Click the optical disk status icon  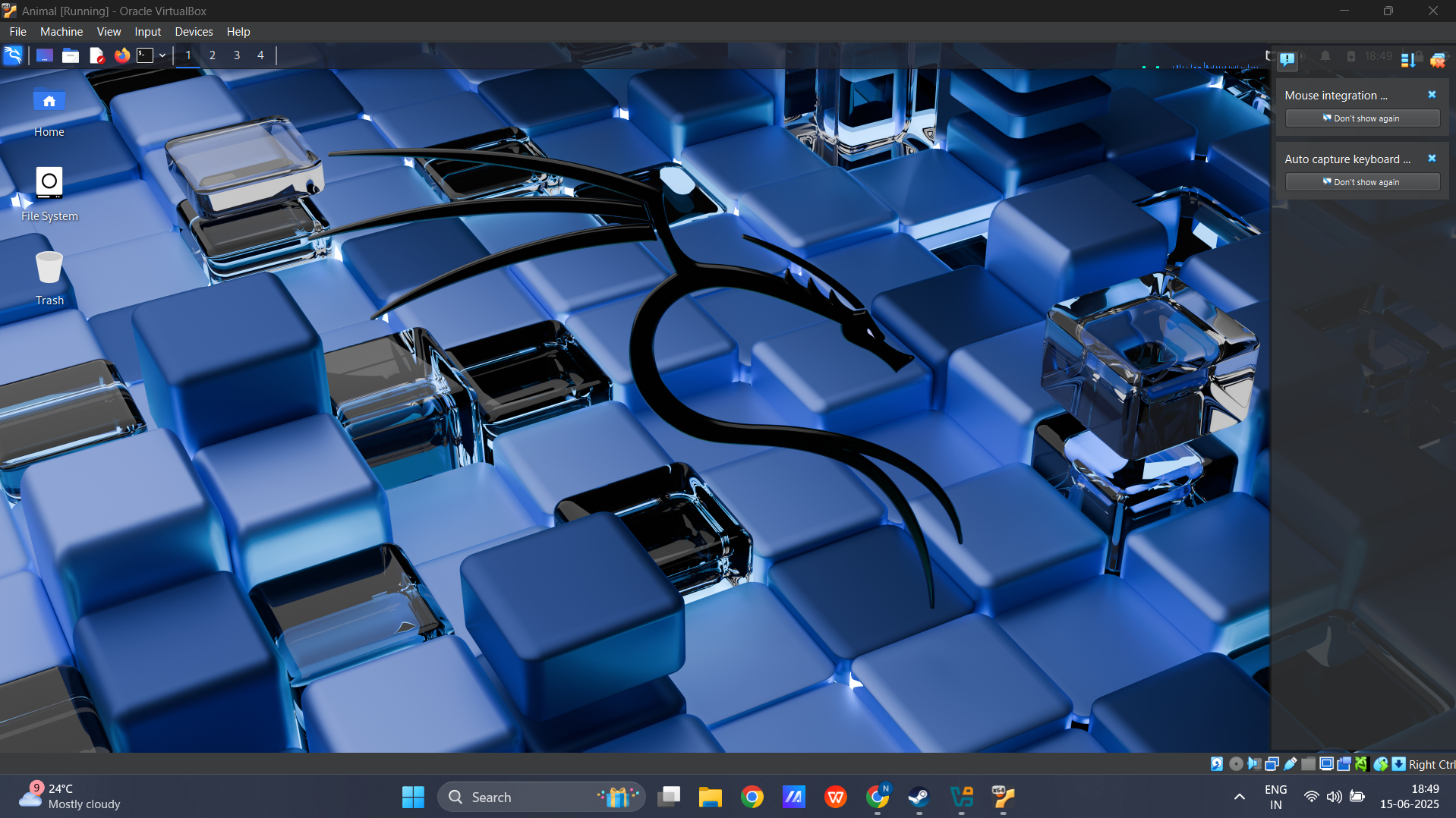tap(1236, 764)
